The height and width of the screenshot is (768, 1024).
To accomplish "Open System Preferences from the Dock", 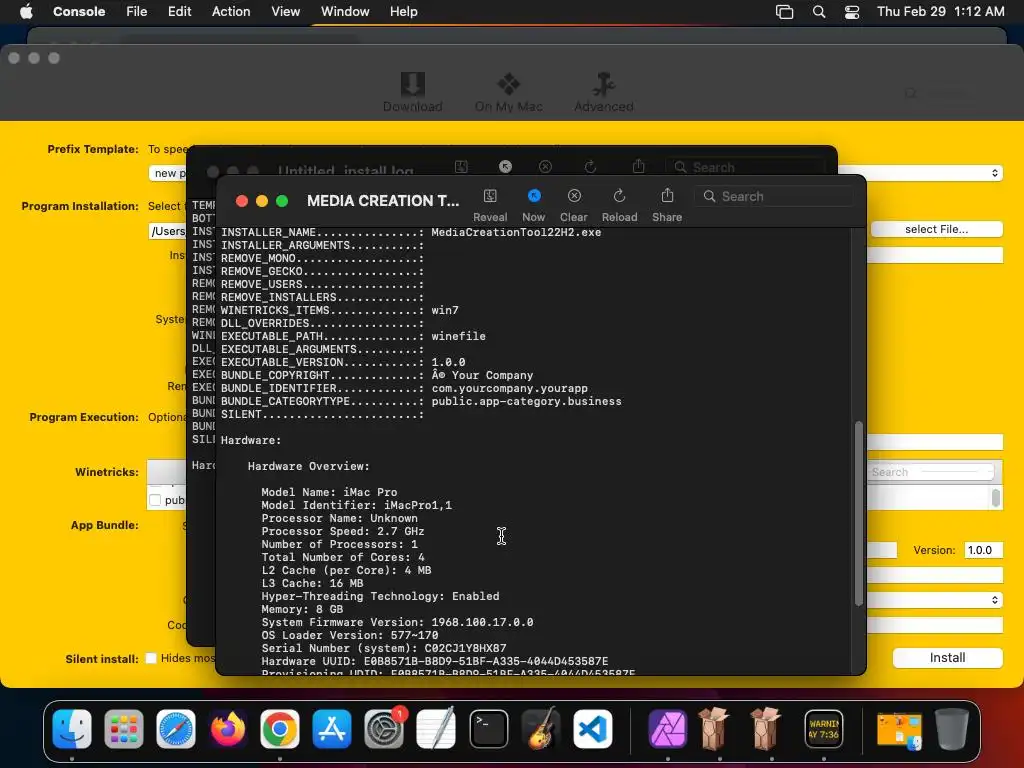I will pos(384,729).
